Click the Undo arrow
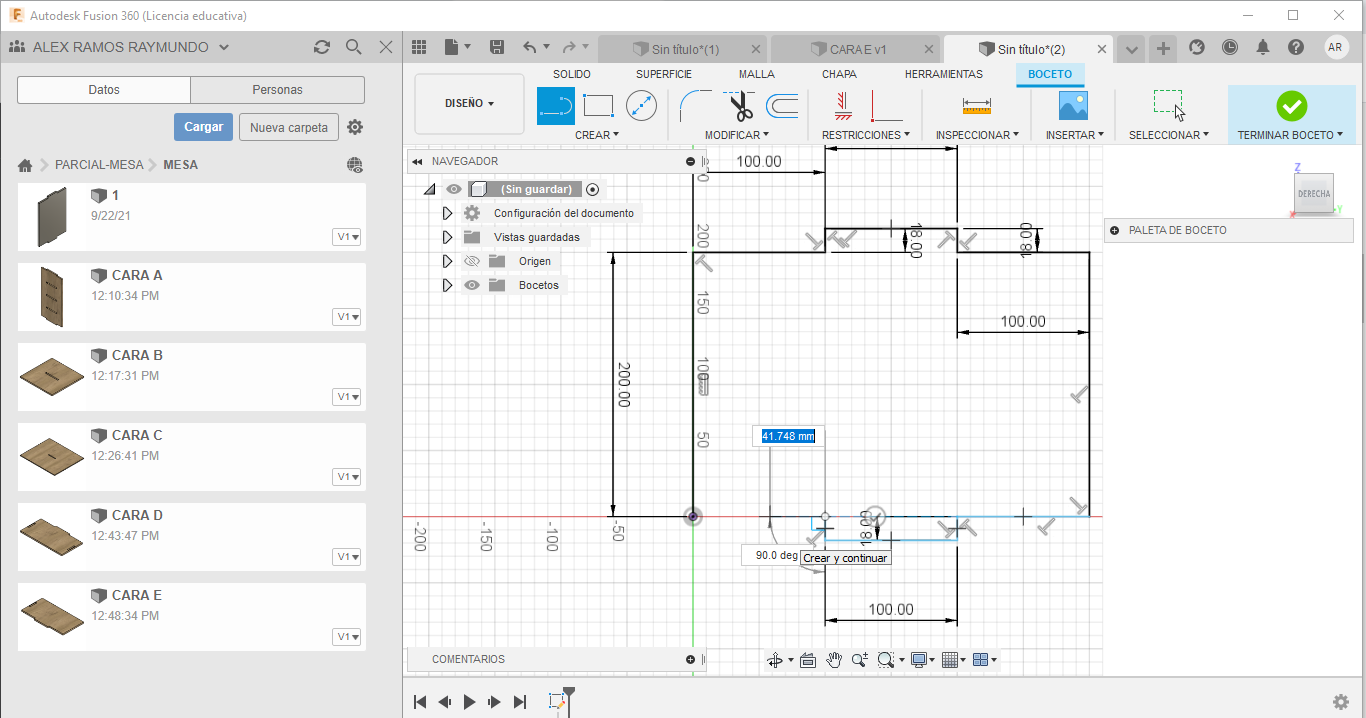This screenshot has width=1366, height=718. coord(530,47)
